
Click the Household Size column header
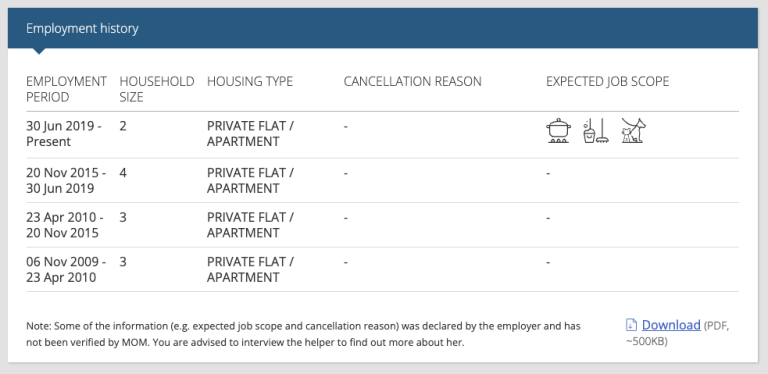point(157,89)
